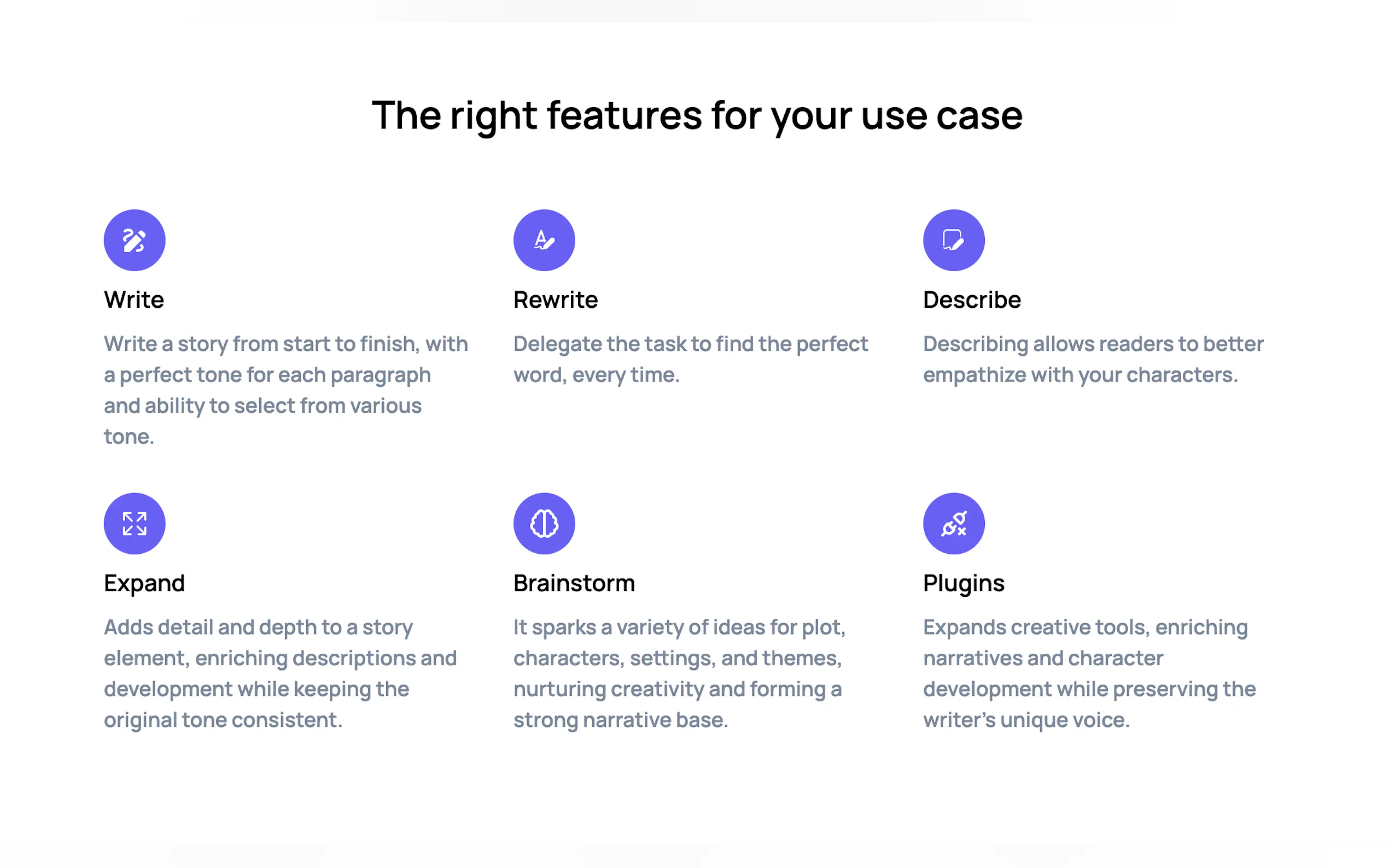Open the Expand feature heading

[x=144, y=583]
